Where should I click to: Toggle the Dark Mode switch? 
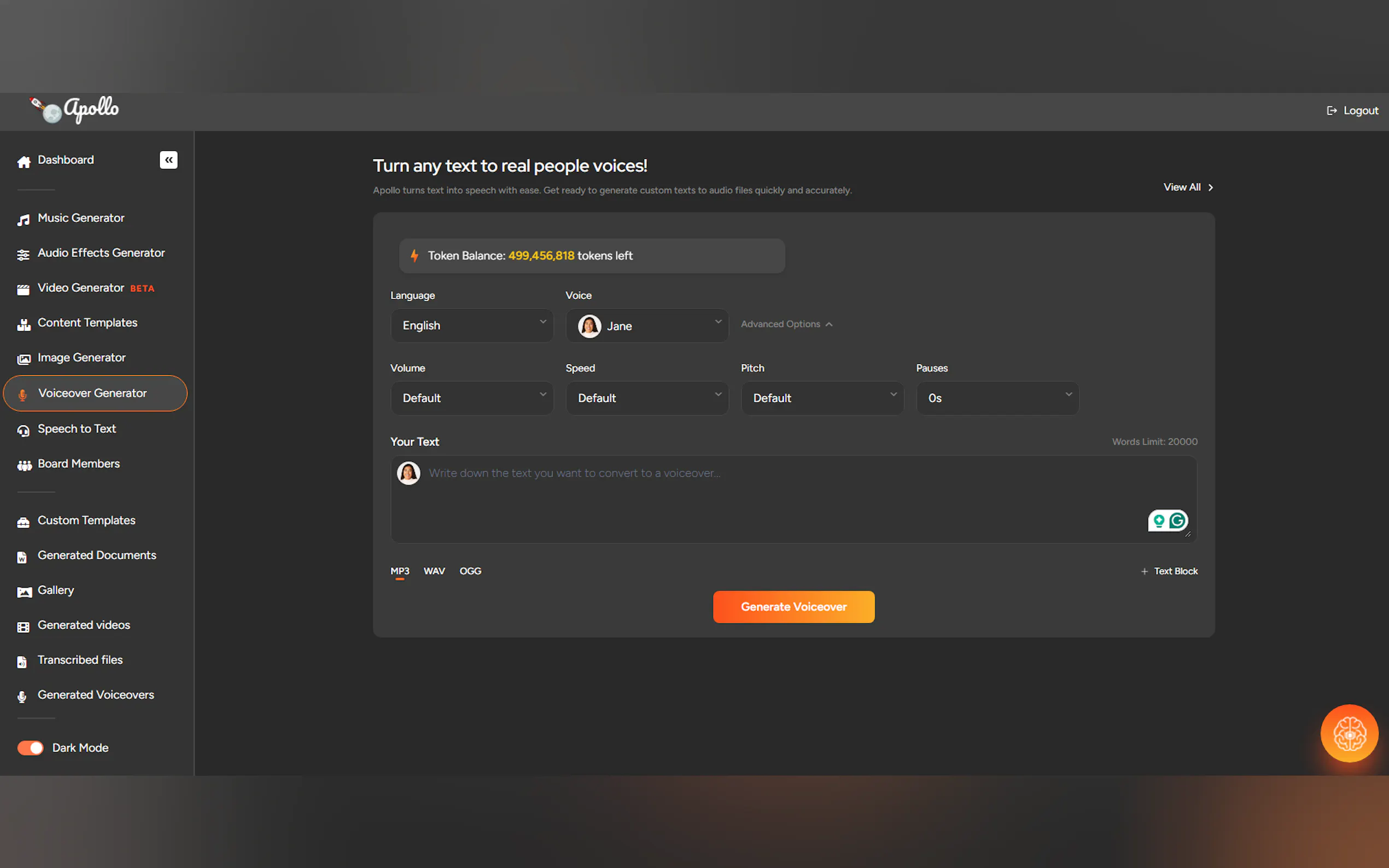click(x=31, y=747)
